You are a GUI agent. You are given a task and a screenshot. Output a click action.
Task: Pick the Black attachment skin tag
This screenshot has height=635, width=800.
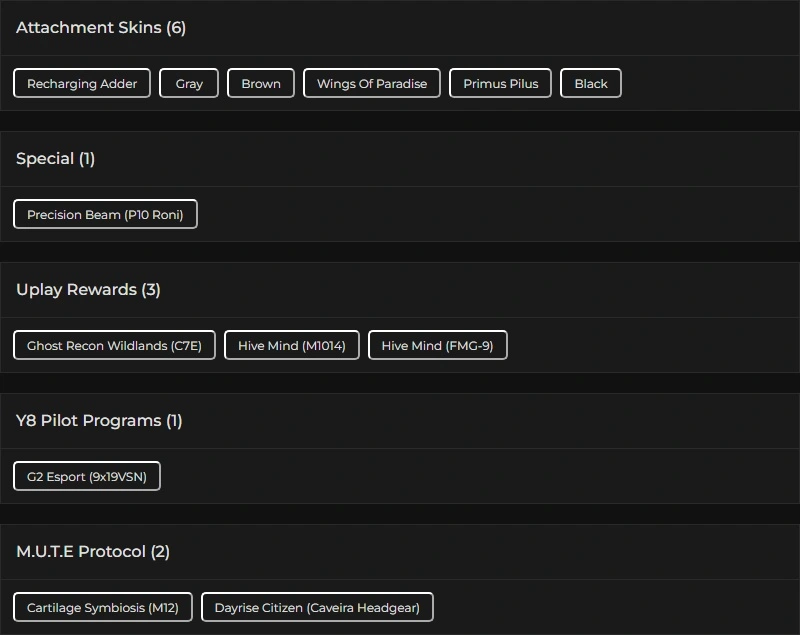click(591, 84)
